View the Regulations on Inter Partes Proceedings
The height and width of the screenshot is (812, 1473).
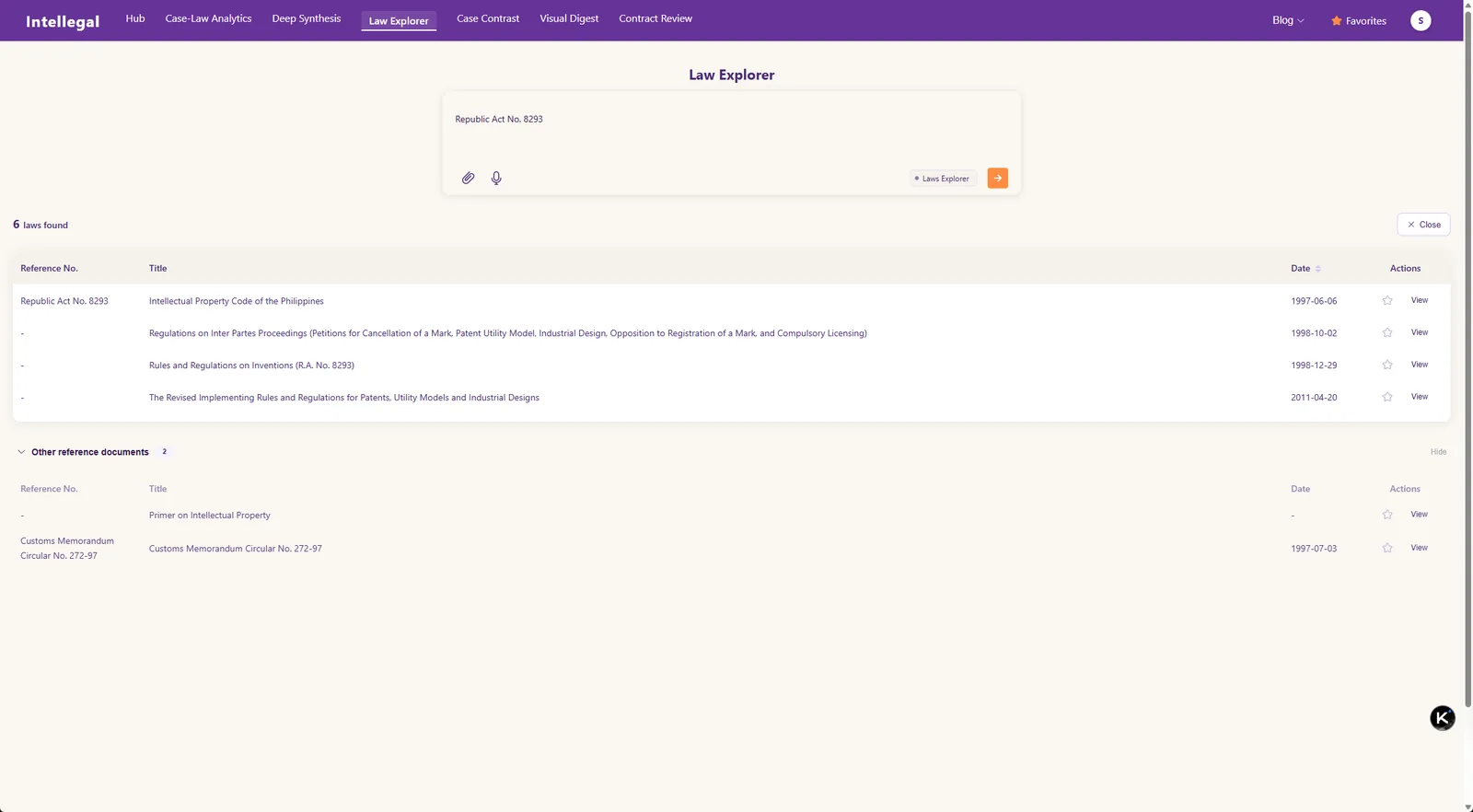point(1420,332)
